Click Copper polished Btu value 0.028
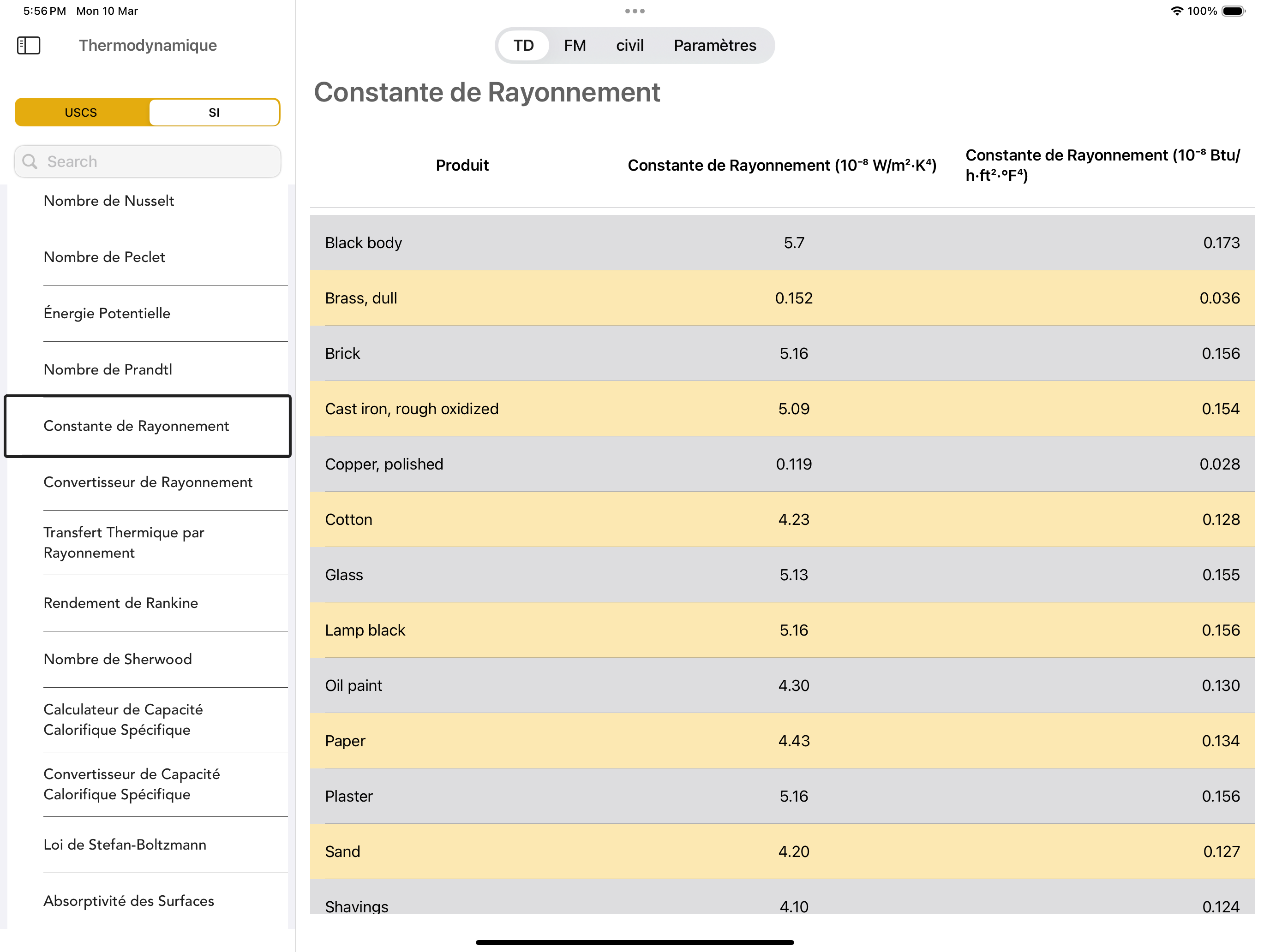 [x=1220, y=464]
